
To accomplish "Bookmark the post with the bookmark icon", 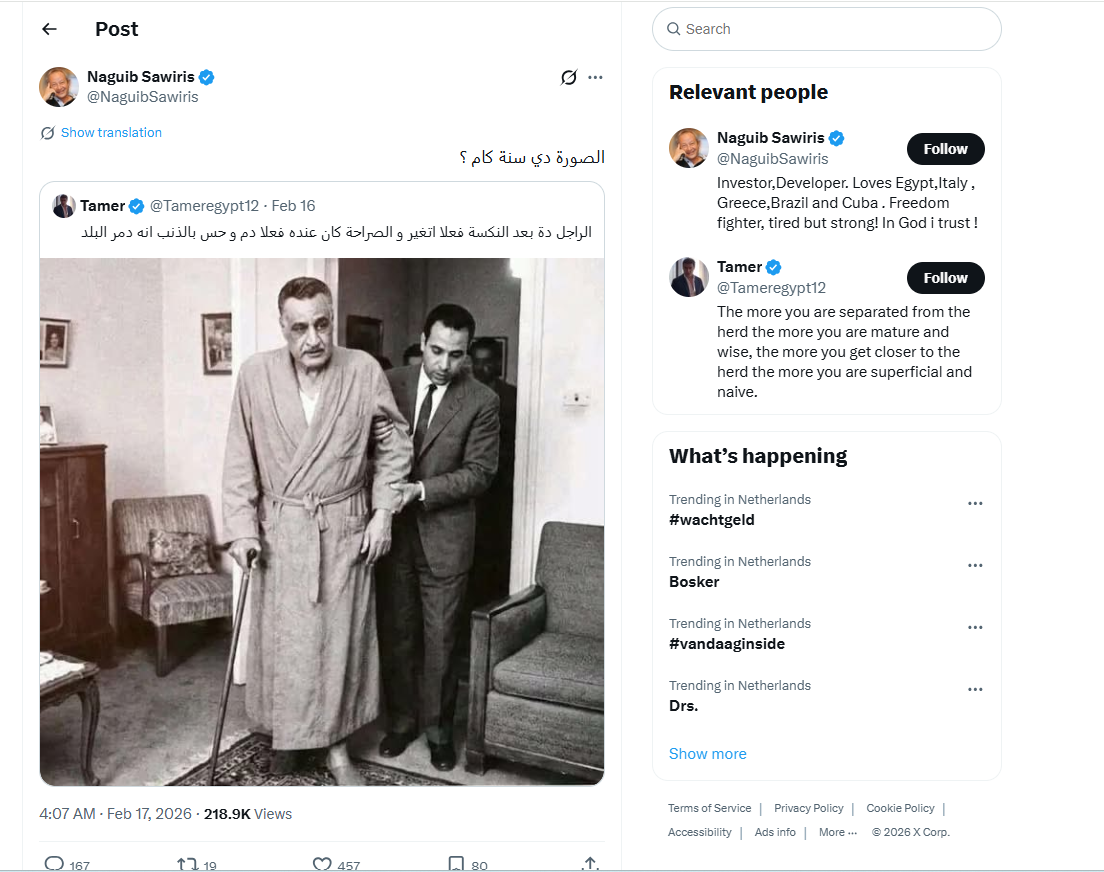I will coord(456,863).
